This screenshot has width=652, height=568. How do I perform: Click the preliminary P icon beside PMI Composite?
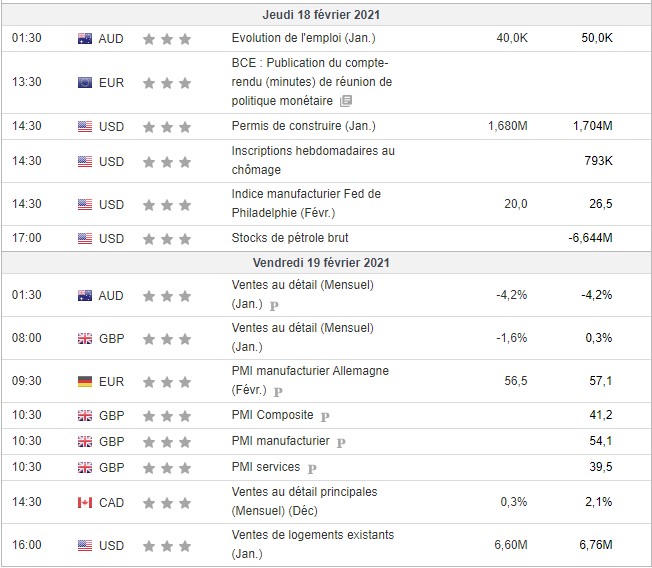click(x=325, y=415)
